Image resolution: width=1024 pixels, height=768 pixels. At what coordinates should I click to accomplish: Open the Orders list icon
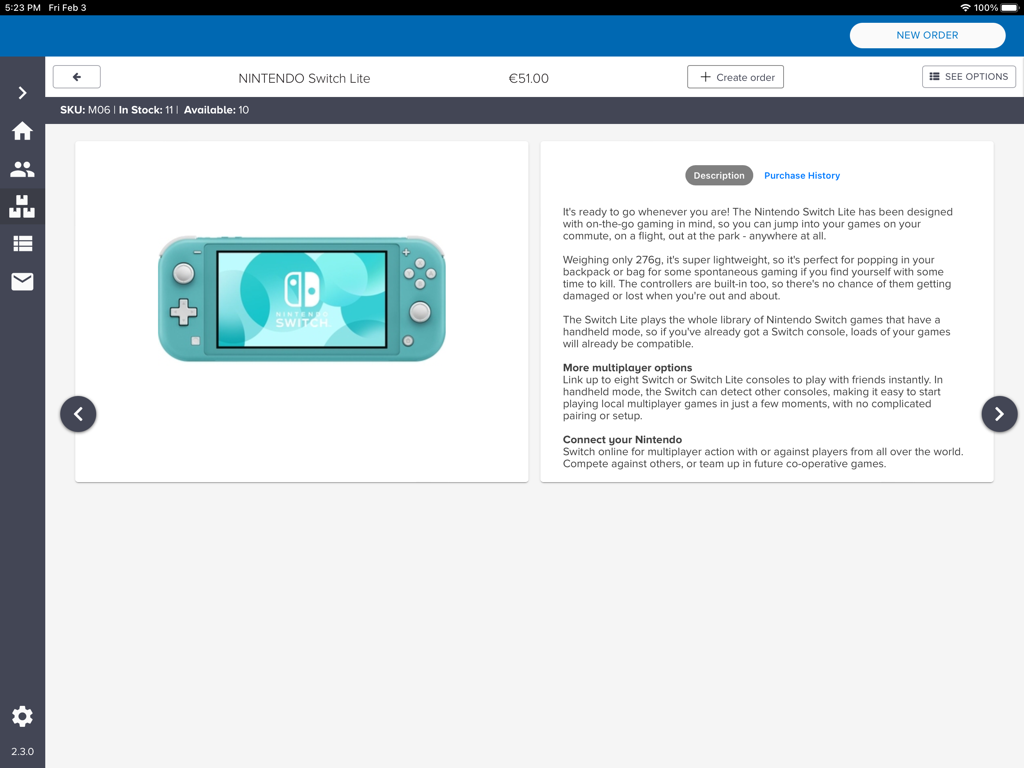click(22, 243)
